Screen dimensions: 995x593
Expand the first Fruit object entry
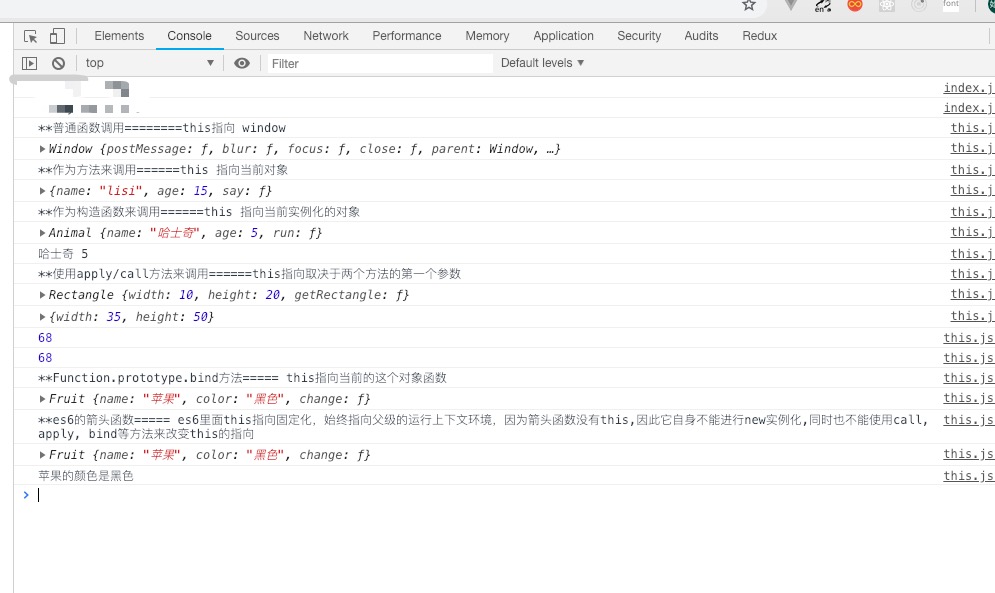[x=43, y=399]
